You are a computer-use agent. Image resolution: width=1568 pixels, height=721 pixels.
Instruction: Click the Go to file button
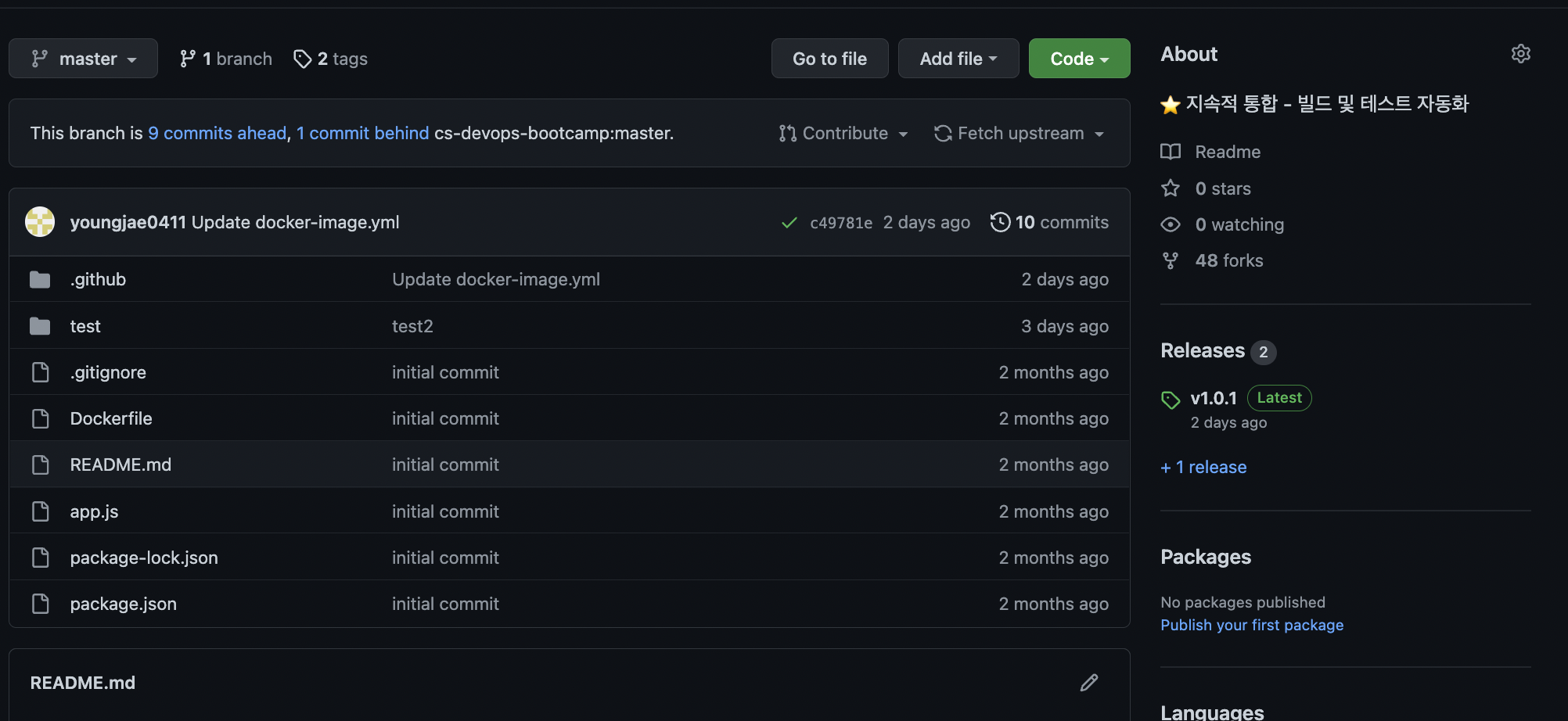(829, 59)
